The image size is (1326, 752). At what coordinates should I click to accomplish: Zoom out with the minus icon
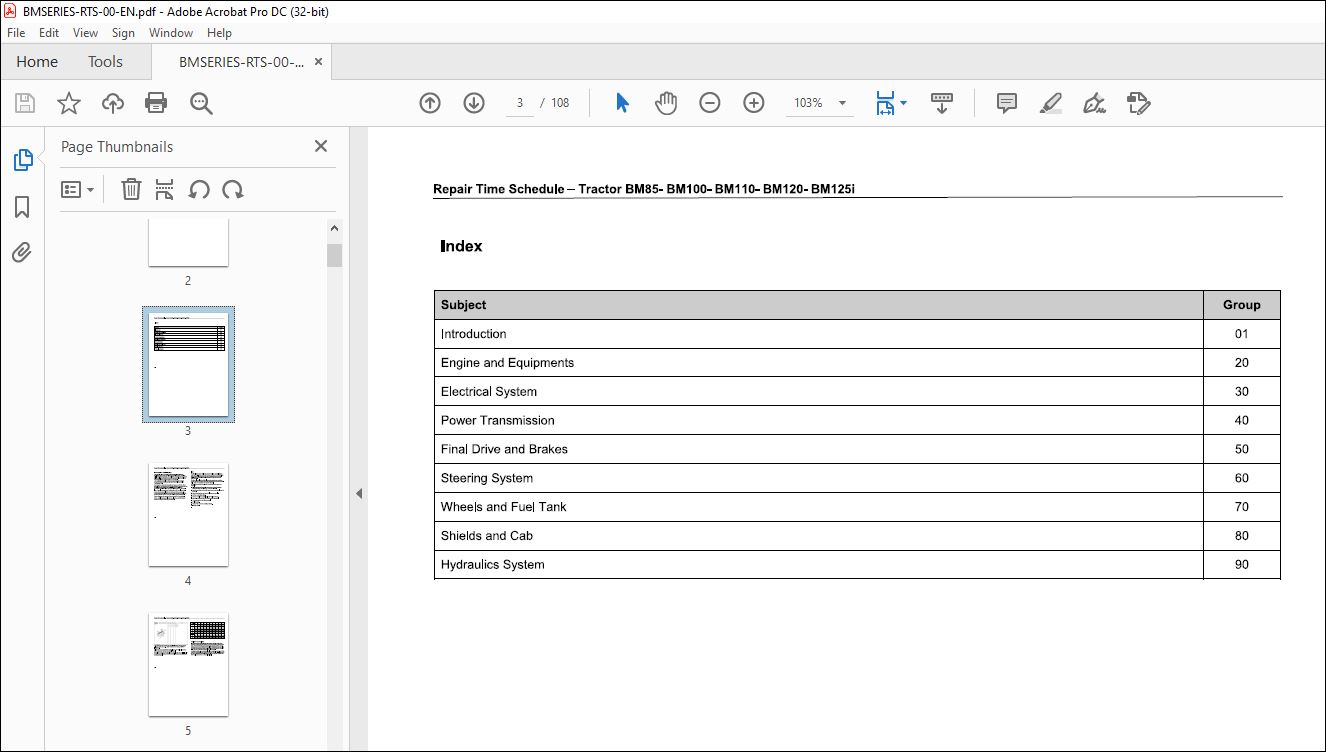[710, 103]
